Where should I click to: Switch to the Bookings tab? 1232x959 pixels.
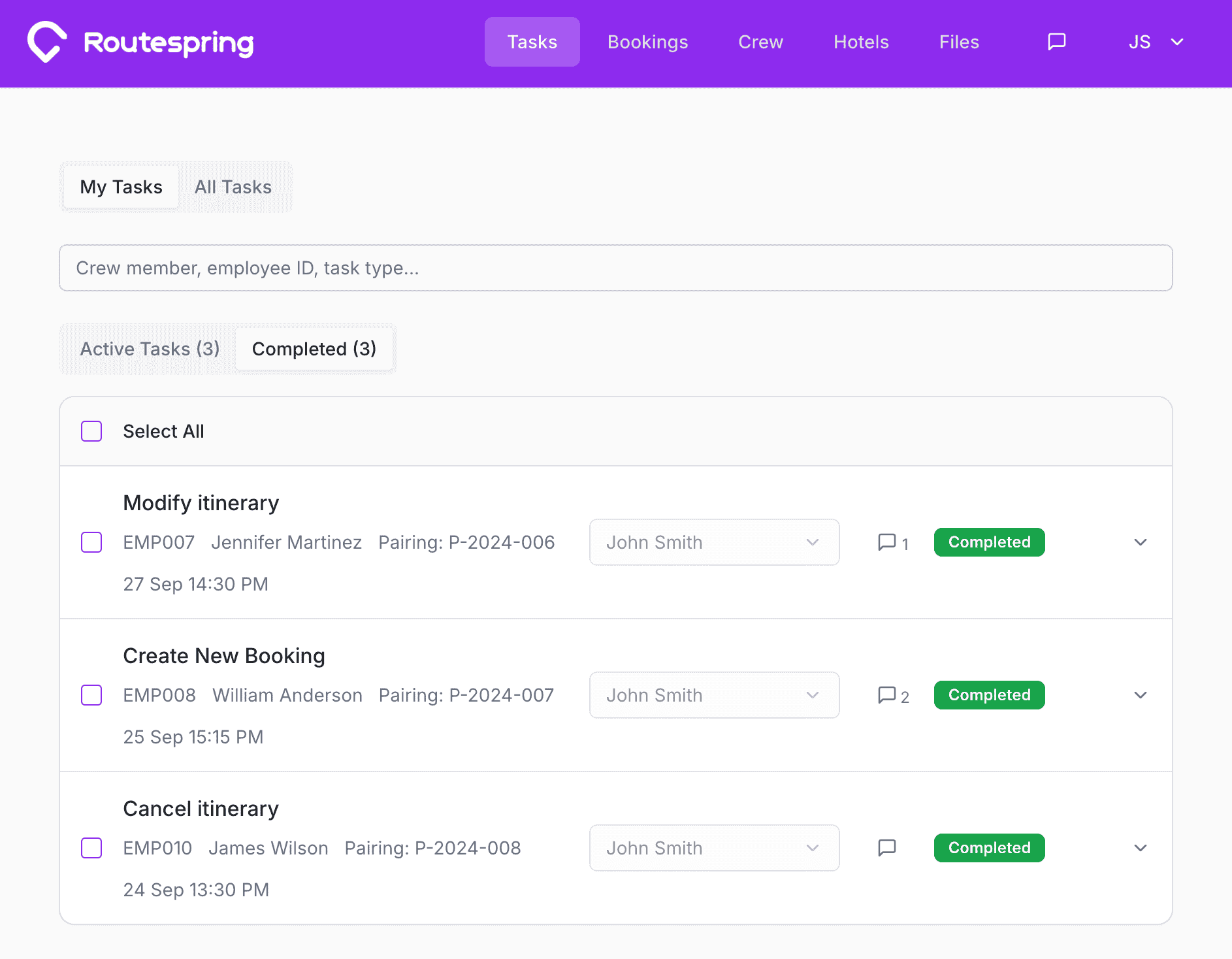pos(647,42)
